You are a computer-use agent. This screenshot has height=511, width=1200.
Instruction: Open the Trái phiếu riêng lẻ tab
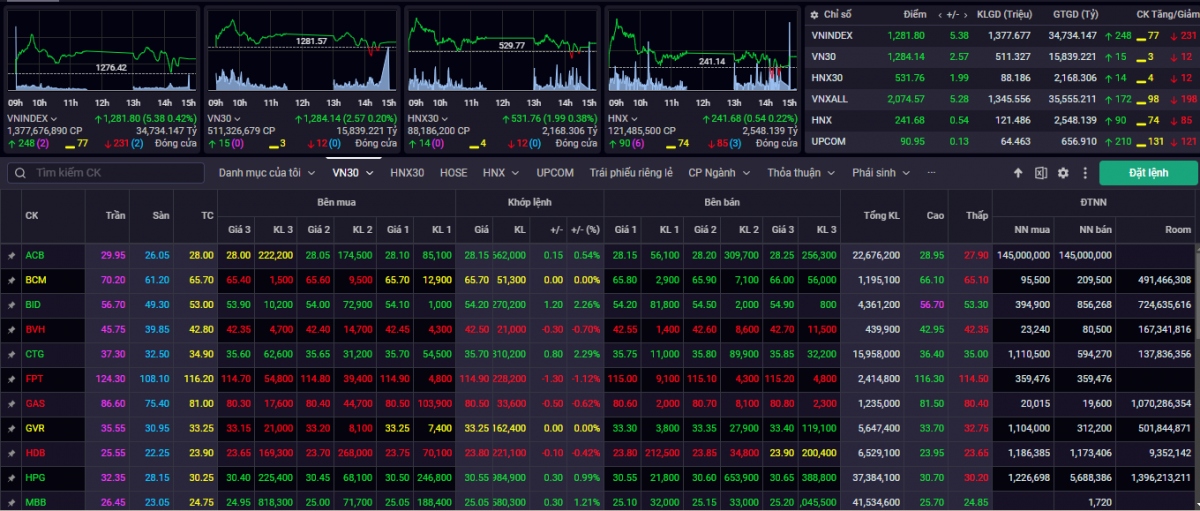point(631,172)
